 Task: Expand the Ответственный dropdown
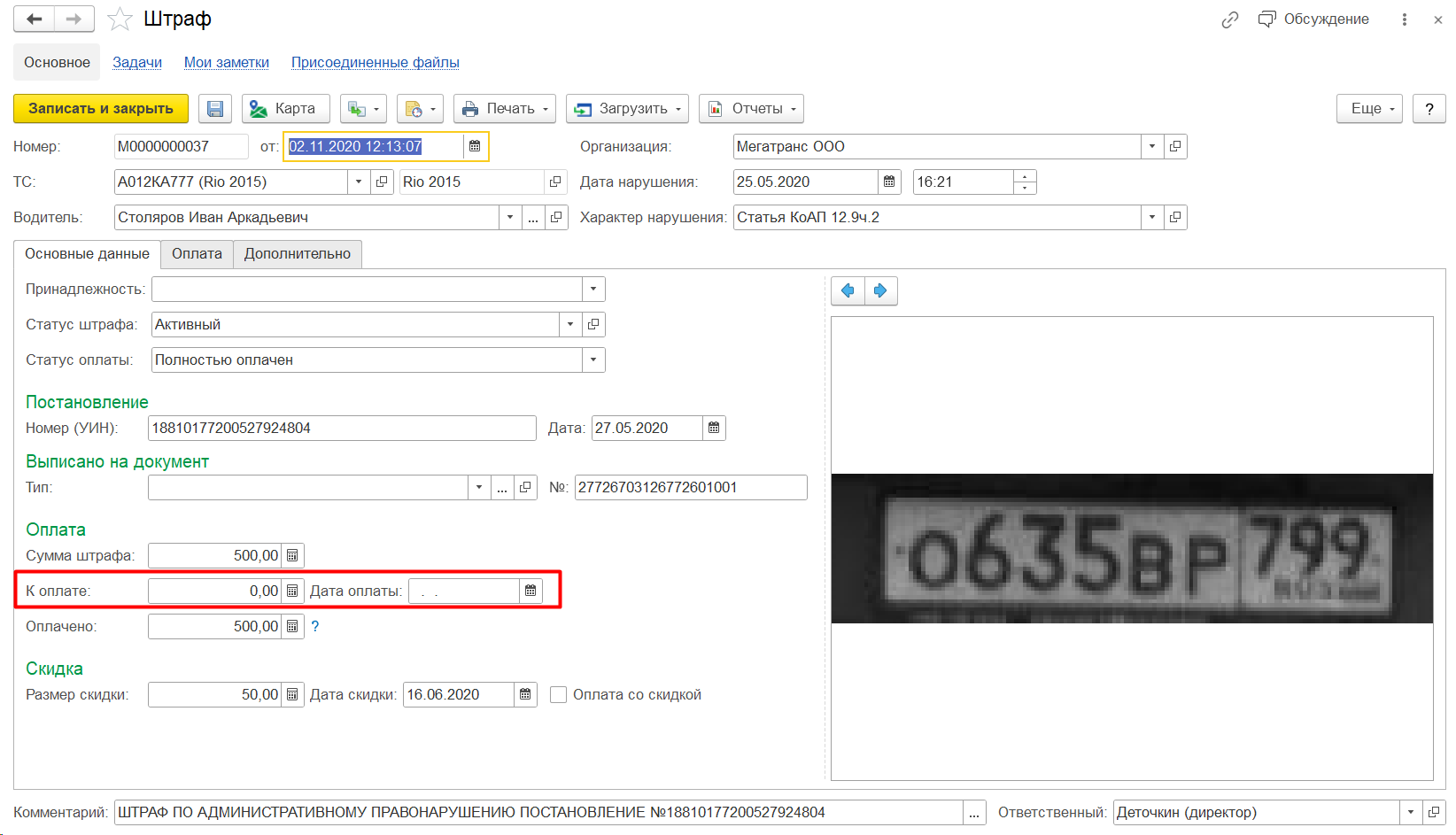pos(1411,813)
